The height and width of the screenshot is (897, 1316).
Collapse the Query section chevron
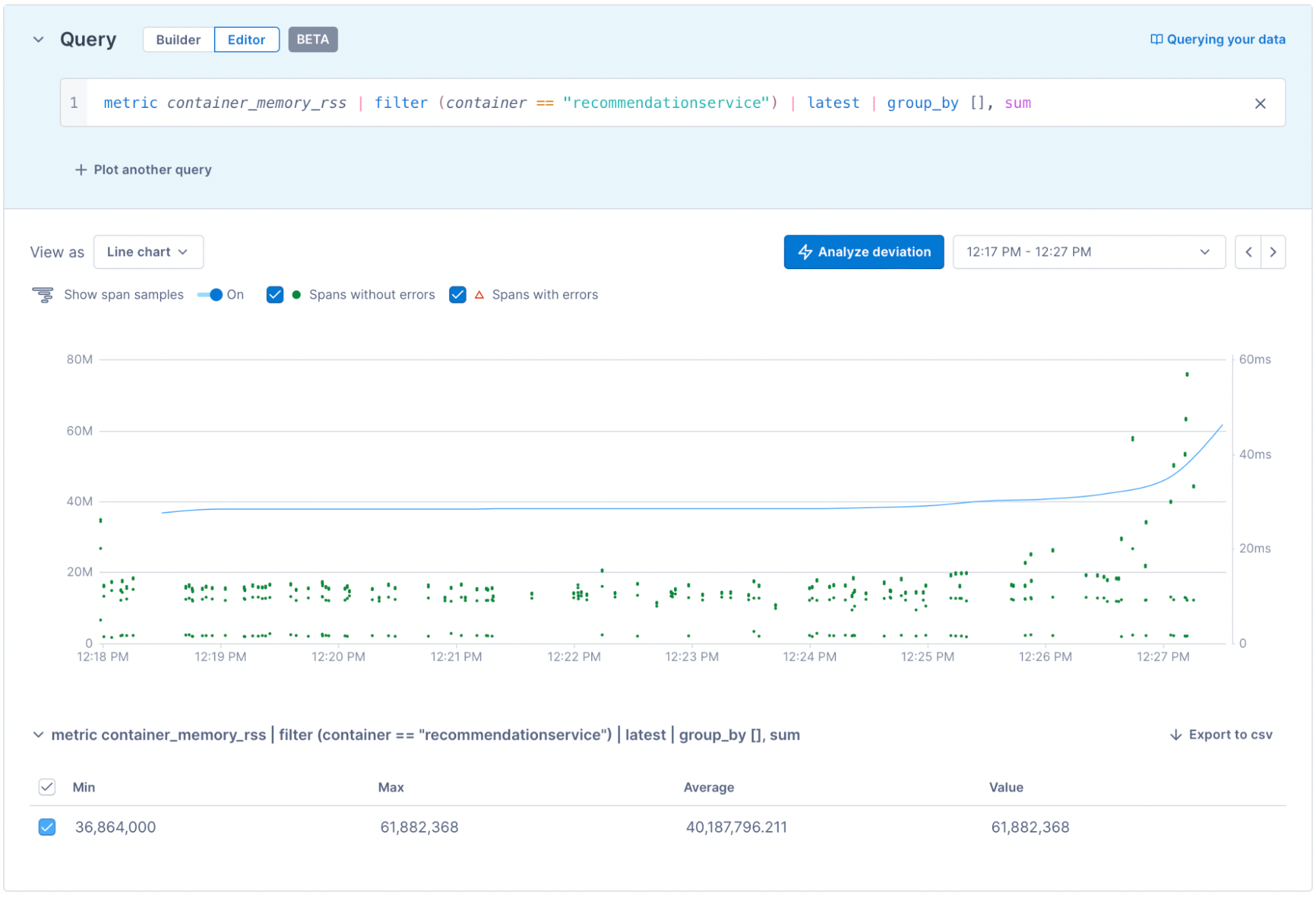tap(39, 39)
